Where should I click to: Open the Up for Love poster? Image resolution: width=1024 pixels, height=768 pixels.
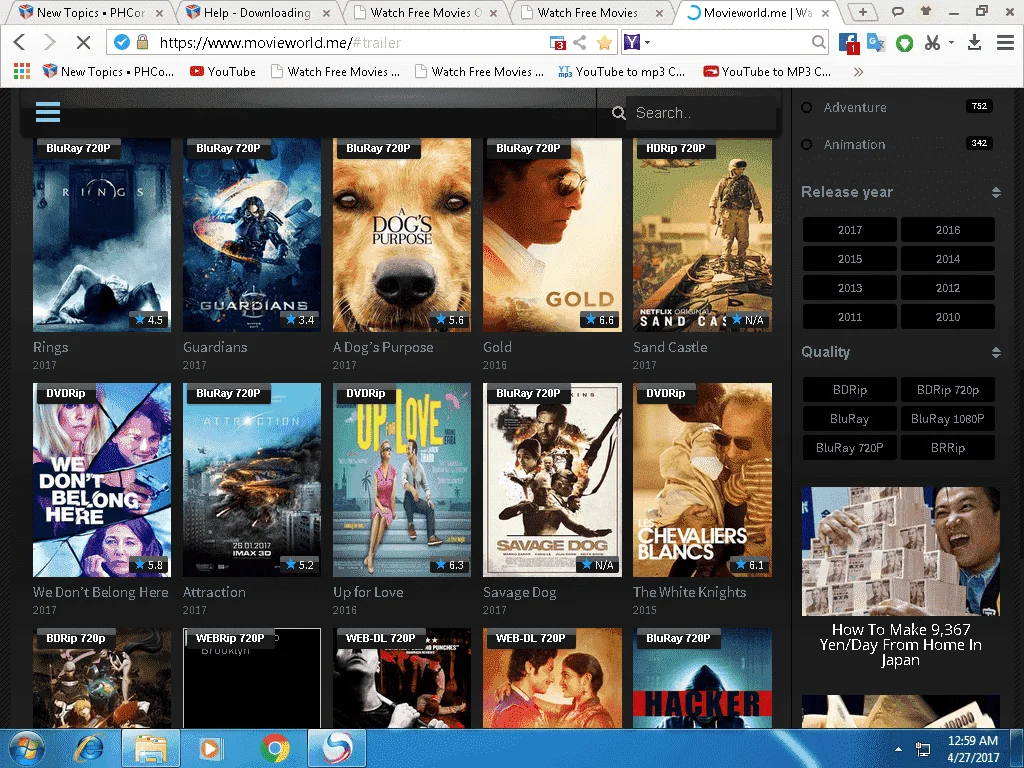point(402,480)
